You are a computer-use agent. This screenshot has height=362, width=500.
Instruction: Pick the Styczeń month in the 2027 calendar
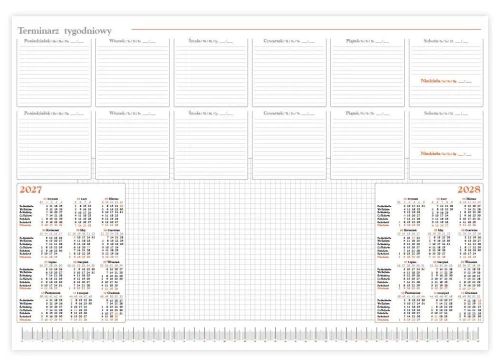51,212
